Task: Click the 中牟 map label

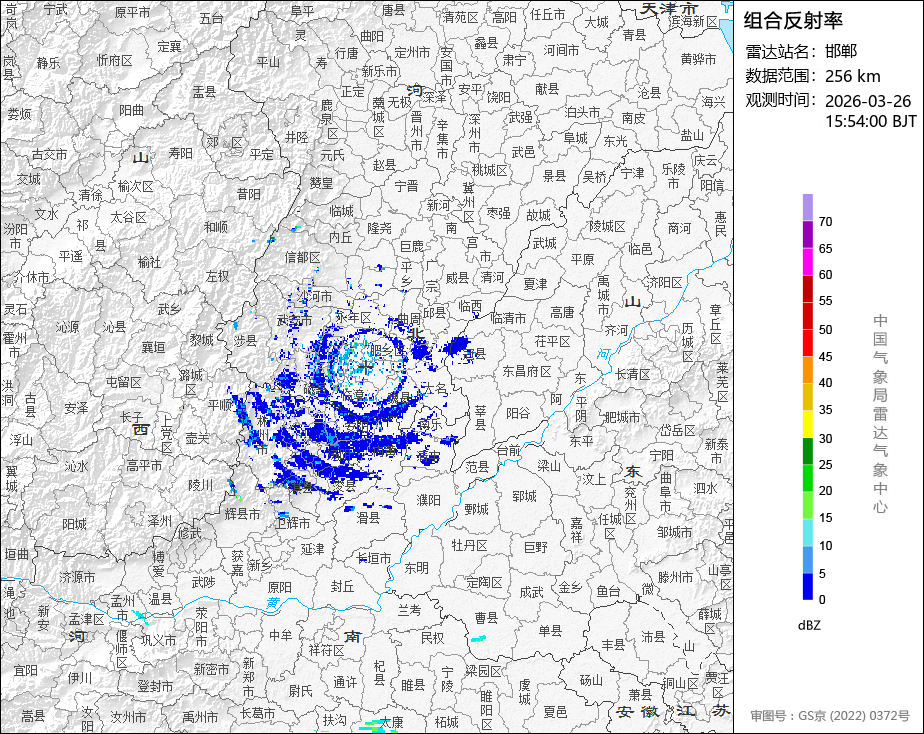Action: click(280, 635)
